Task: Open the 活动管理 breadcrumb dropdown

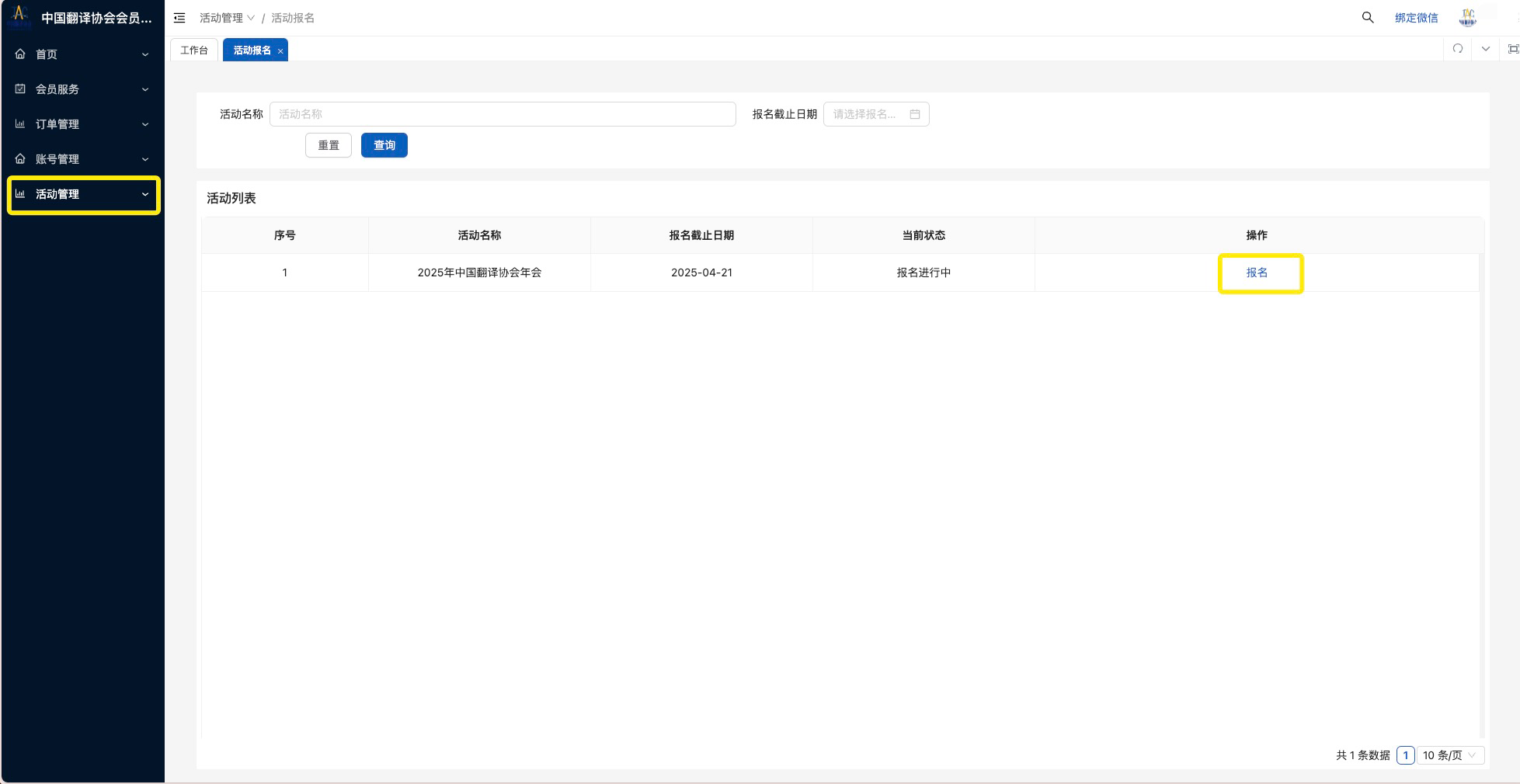Action: pos(227,18)
